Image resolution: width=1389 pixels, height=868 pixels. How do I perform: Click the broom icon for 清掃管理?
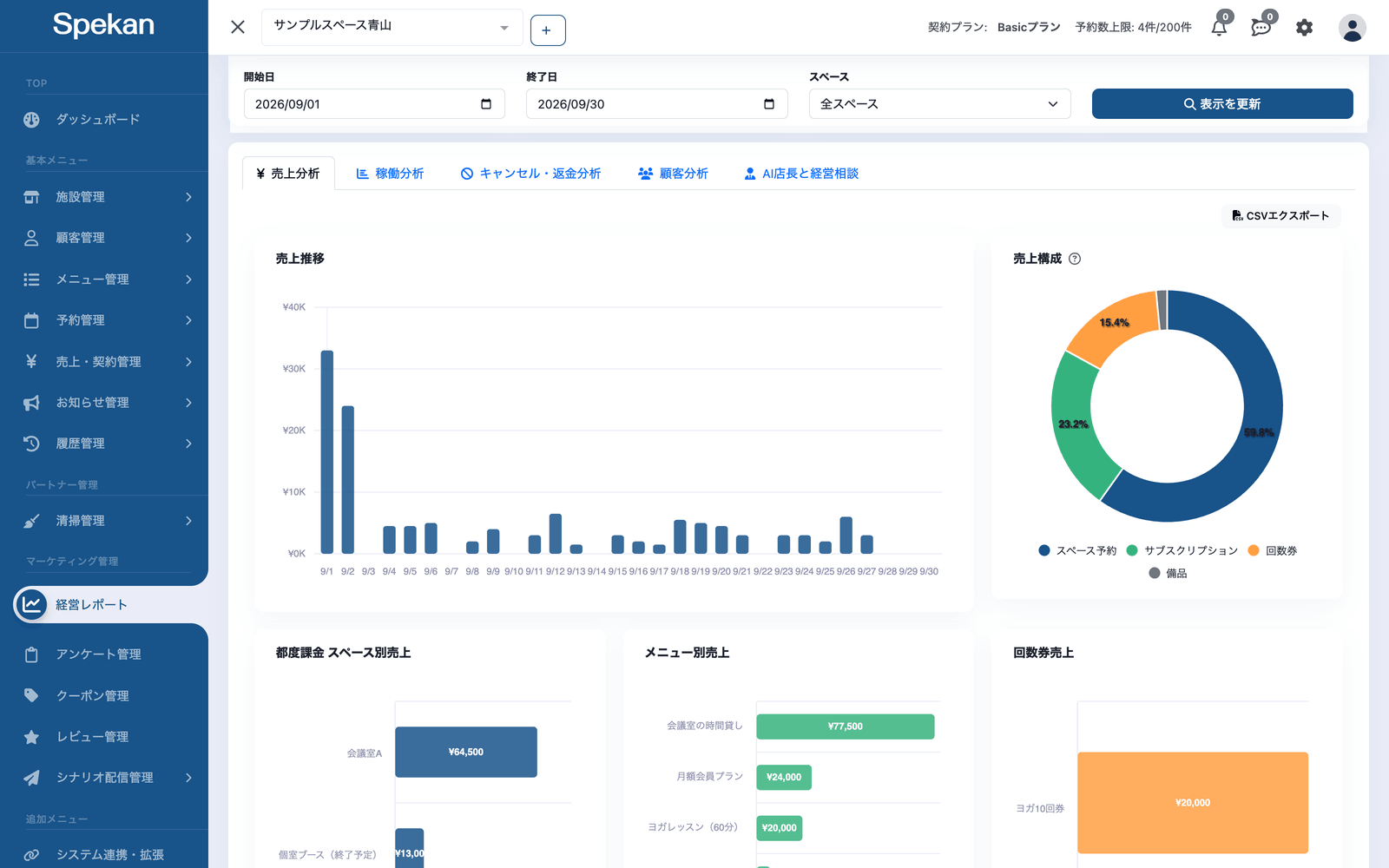[x=31, y=521]
